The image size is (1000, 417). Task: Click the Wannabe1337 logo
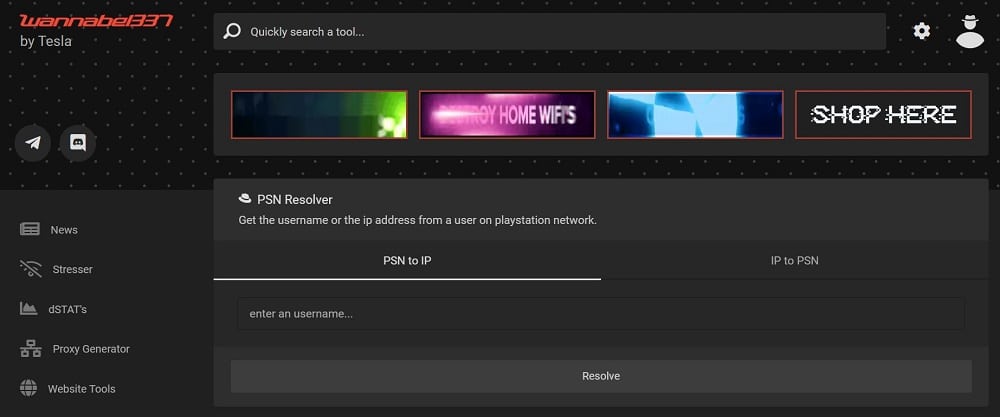pyautogui.click(x=96, y=21)
